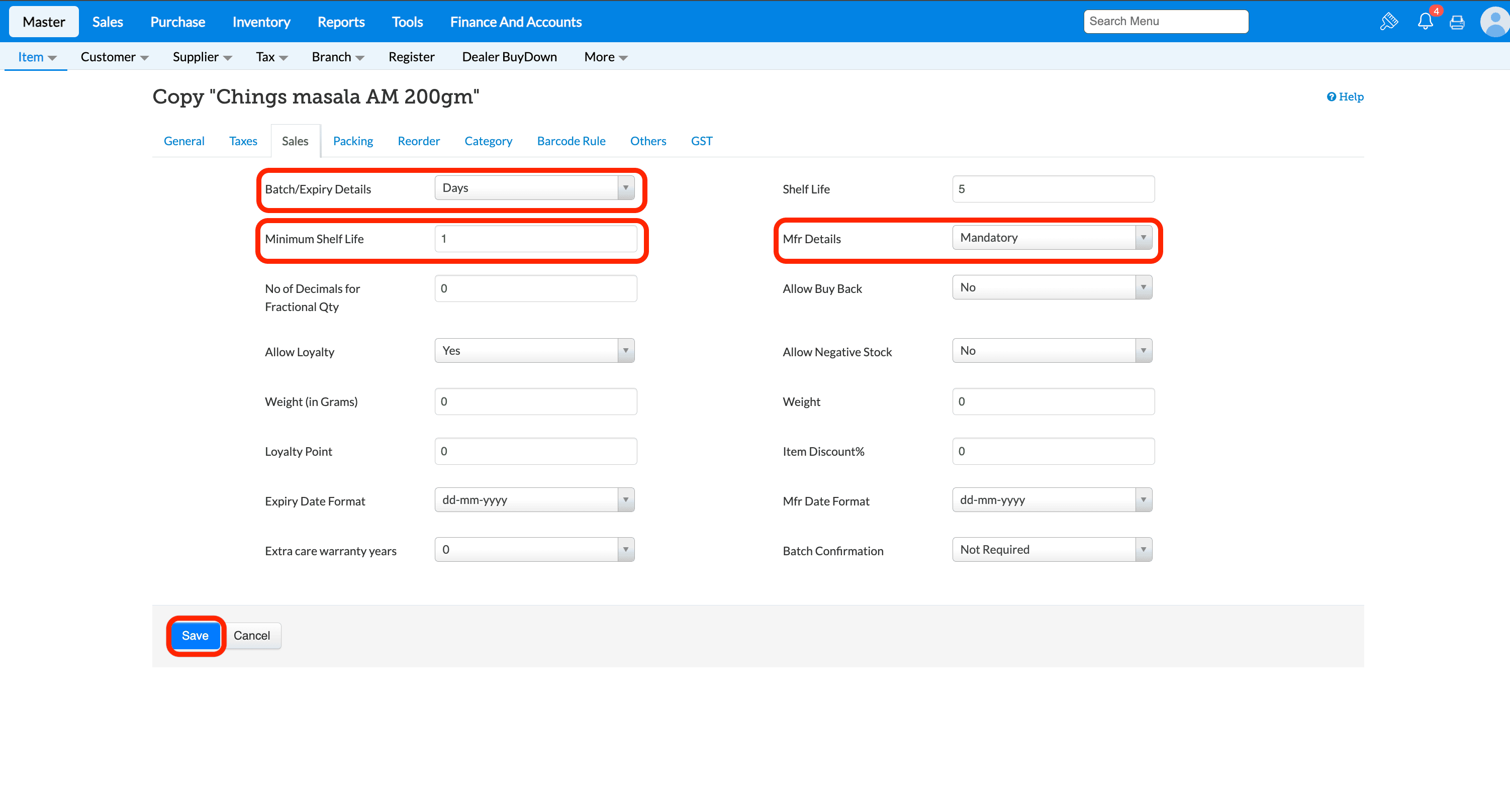Expand the Allow Loyalty dropdown

(534, 351)
